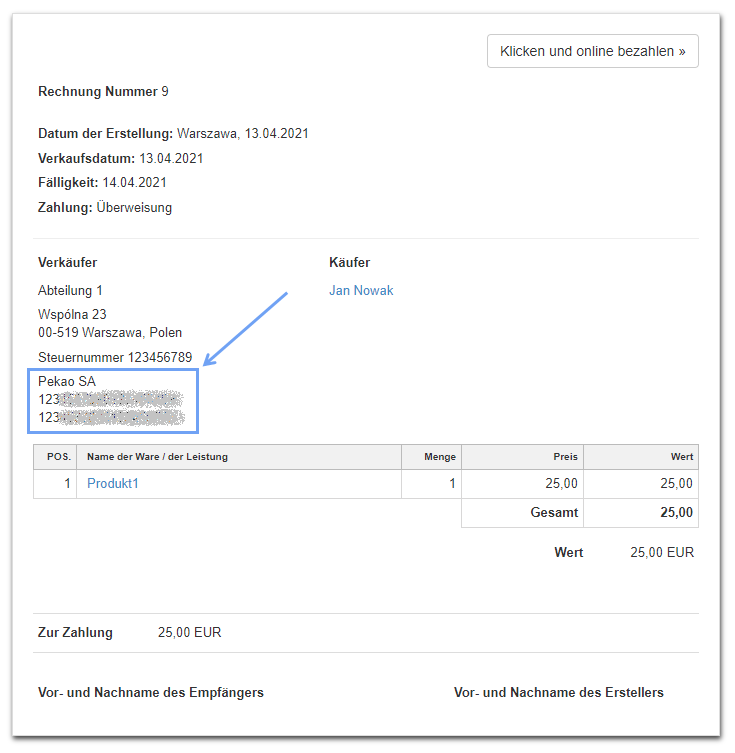Image resolution: width=735 pixels, height=753 pixels.
Task: Click the Menge column header
Action: coord(439,457)
